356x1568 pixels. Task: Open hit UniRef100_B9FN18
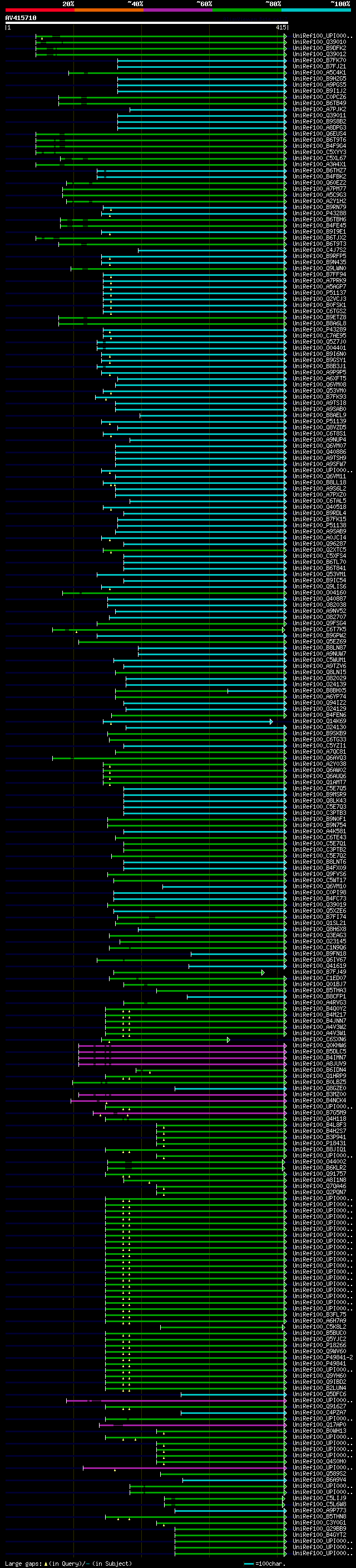click(x=319, y=954)
